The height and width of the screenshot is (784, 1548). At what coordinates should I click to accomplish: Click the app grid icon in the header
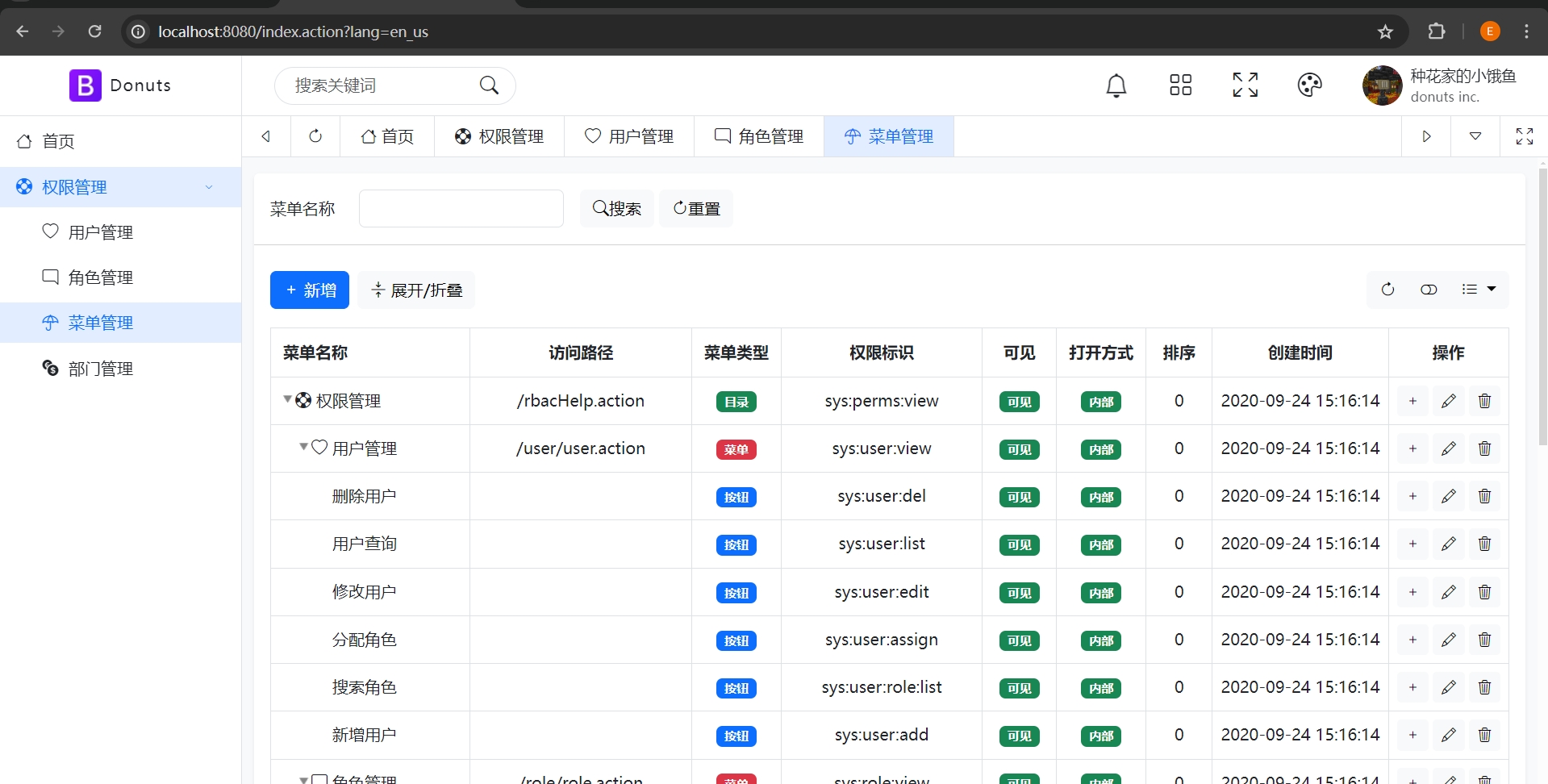click(x=1179, y=85)
